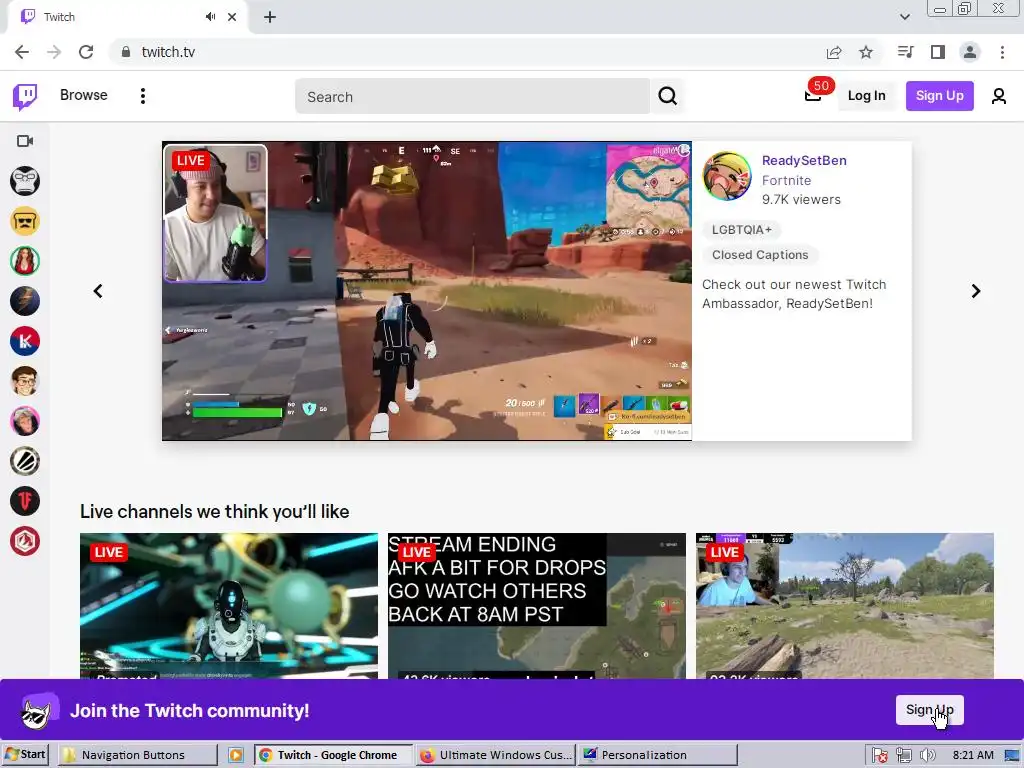Open the yellow mustache avatar channel

25,221
